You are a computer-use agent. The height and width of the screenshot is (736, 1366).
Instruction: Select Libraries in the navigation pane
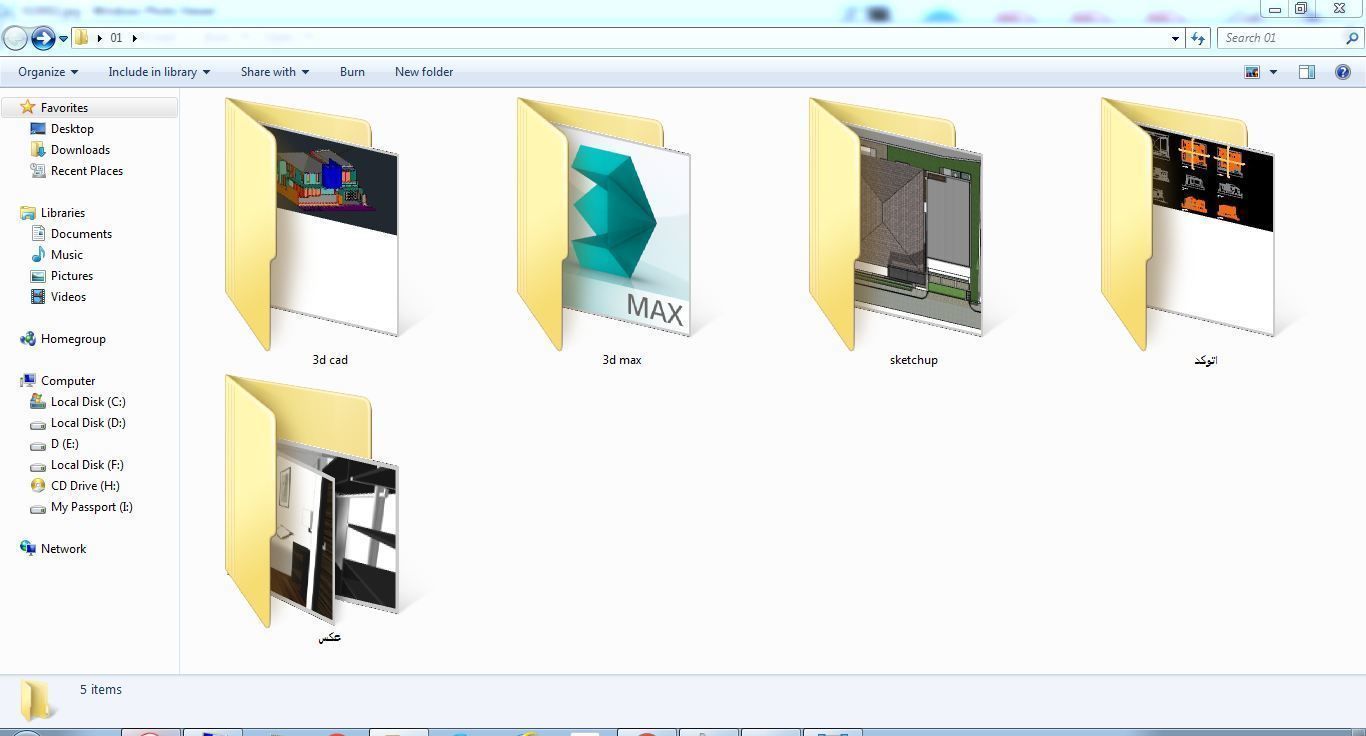(63, 213)
